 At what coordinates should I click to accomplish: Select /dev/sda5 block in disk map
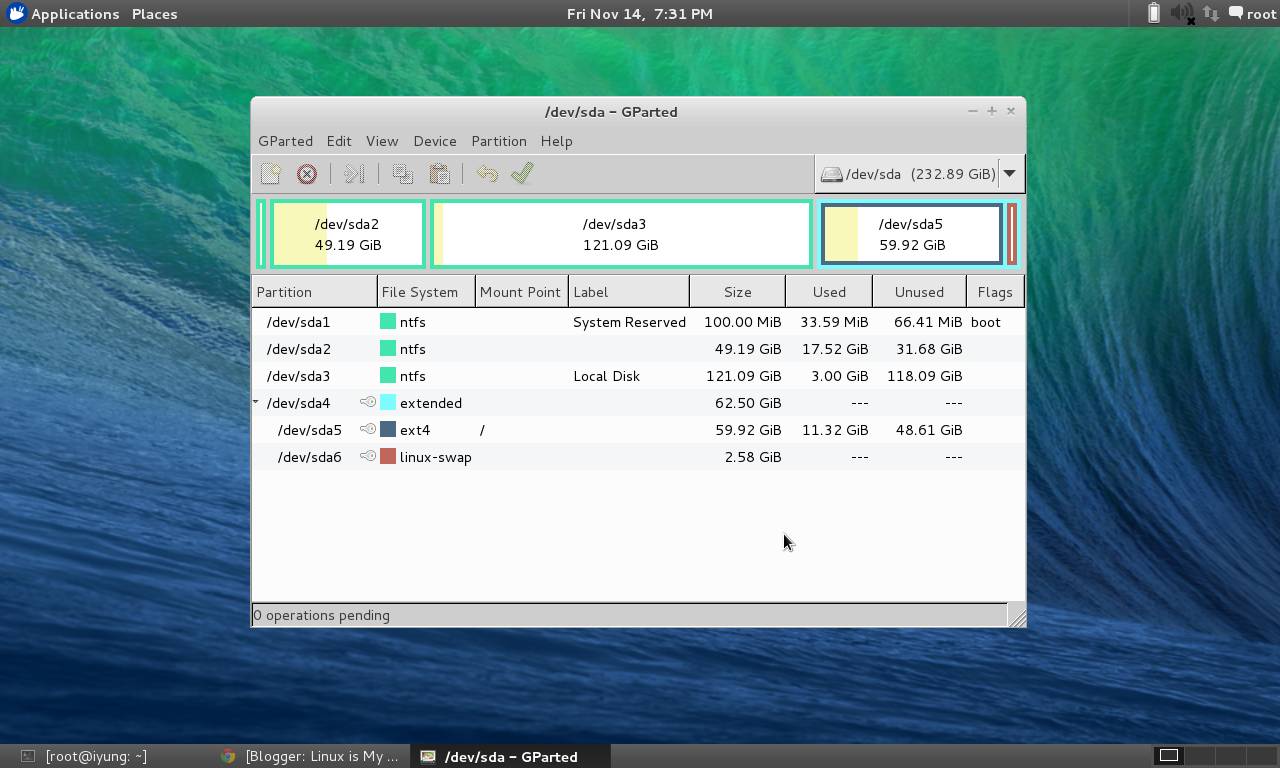[x=911, y=234]
